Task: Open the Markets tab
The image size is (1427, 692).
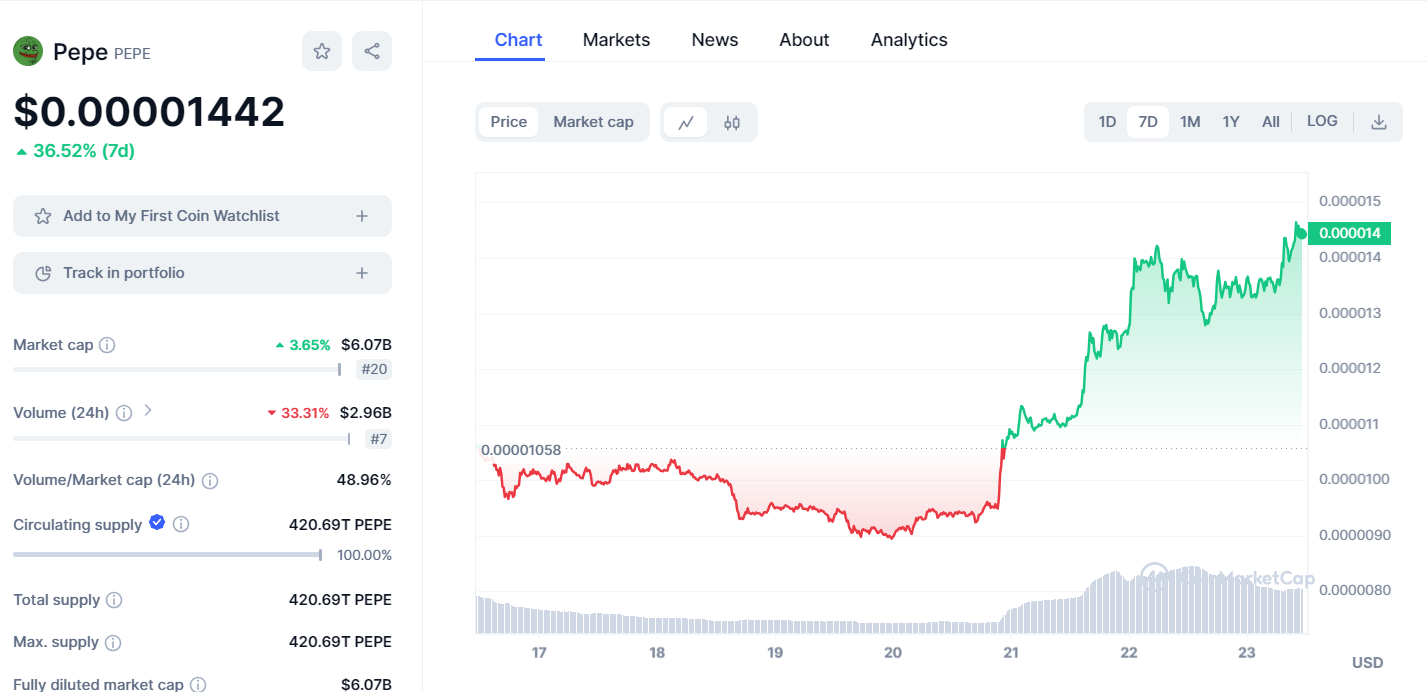Action: click(616, 40)
